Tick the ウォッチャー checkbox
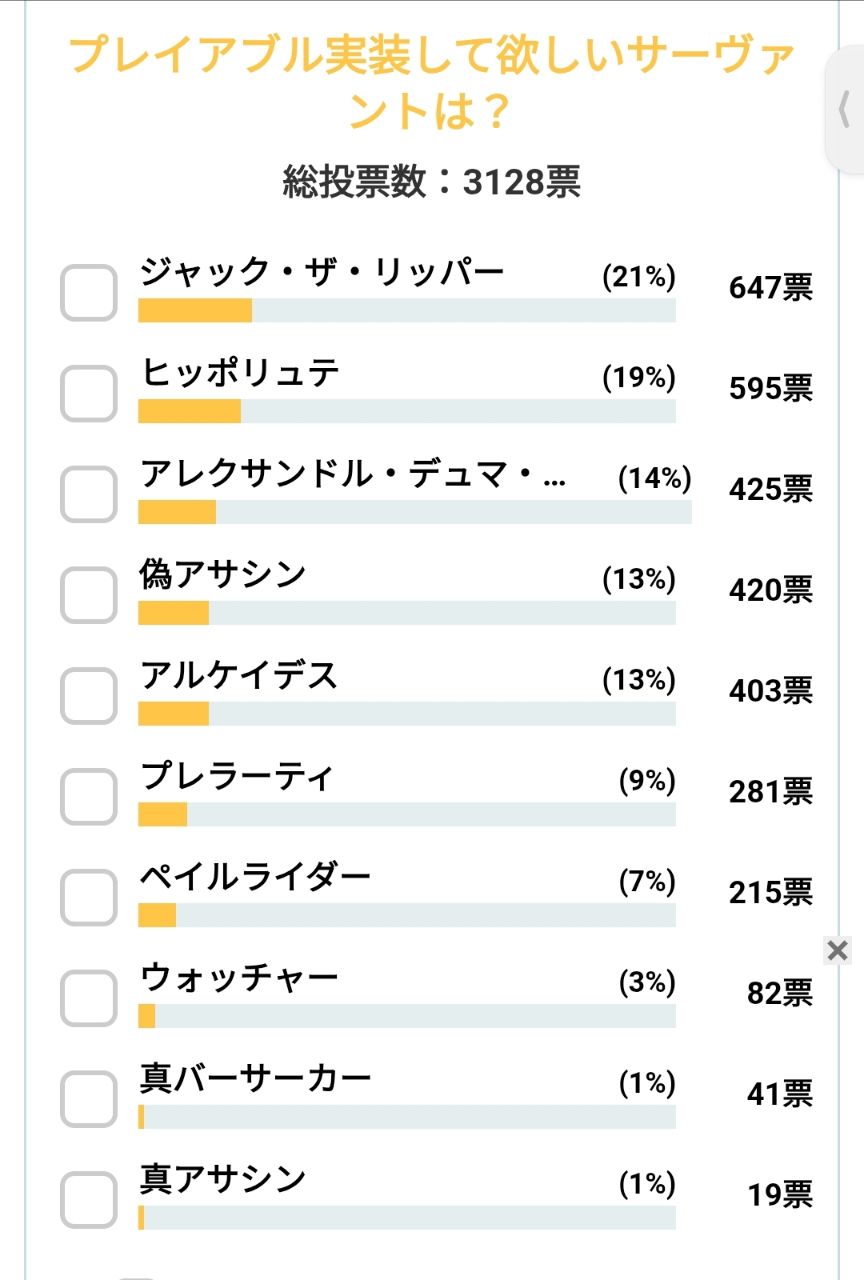This screenshot has width=864, height=1280. click(89, 998)
